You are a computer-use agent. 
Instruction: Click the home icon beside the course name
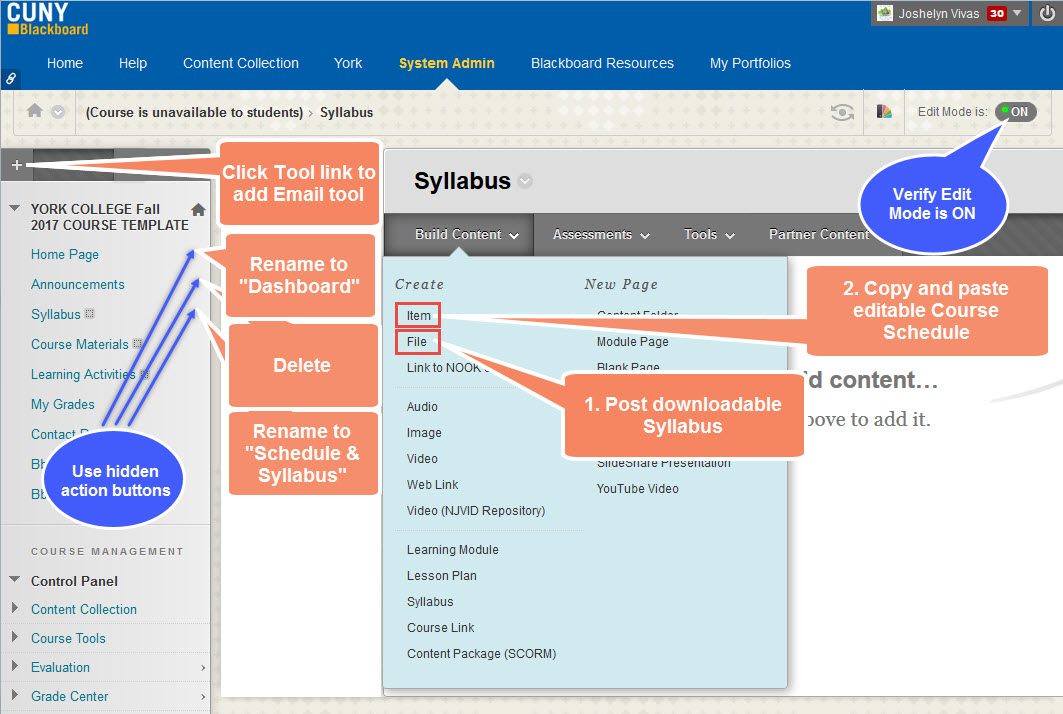click(x=197, y=211)
